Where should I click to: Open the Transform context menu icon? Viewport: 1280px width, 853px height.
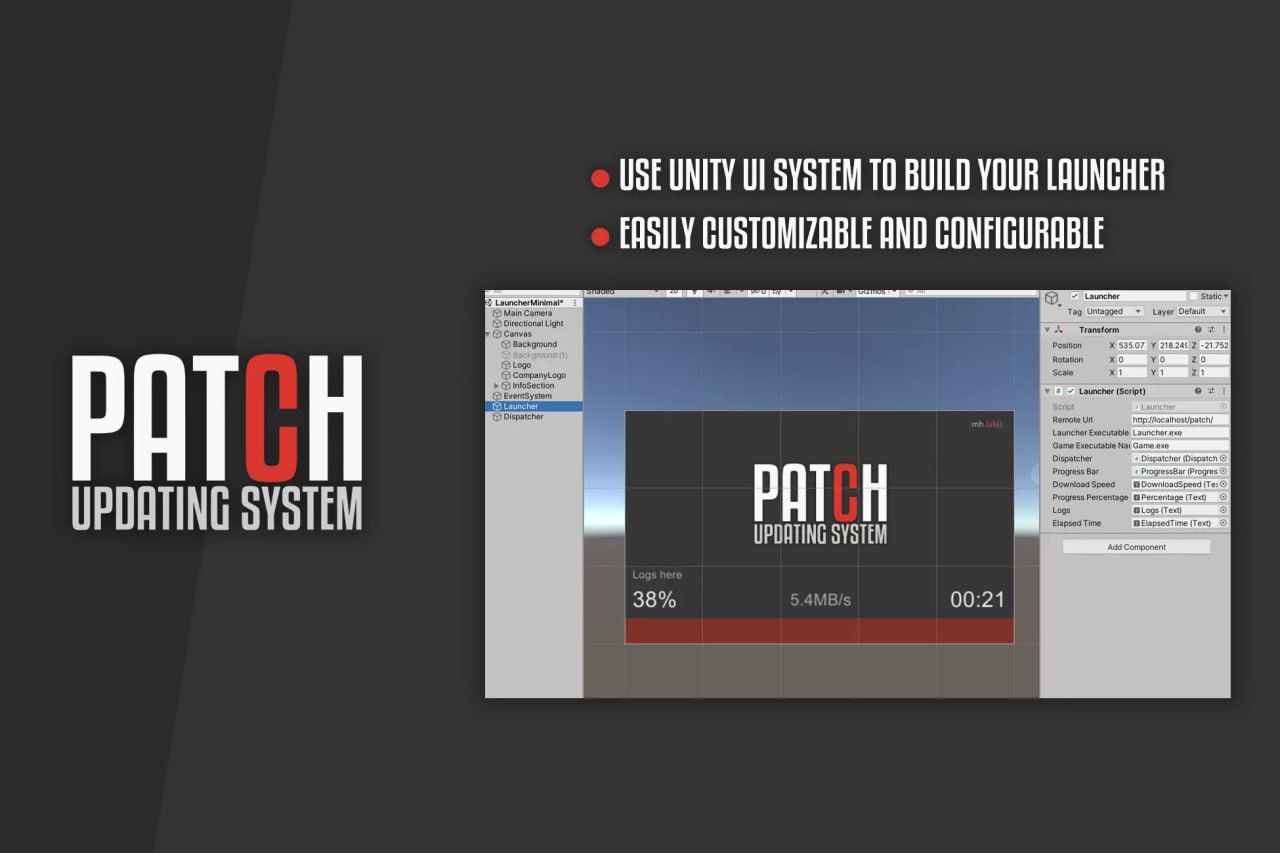point(1224,330)
